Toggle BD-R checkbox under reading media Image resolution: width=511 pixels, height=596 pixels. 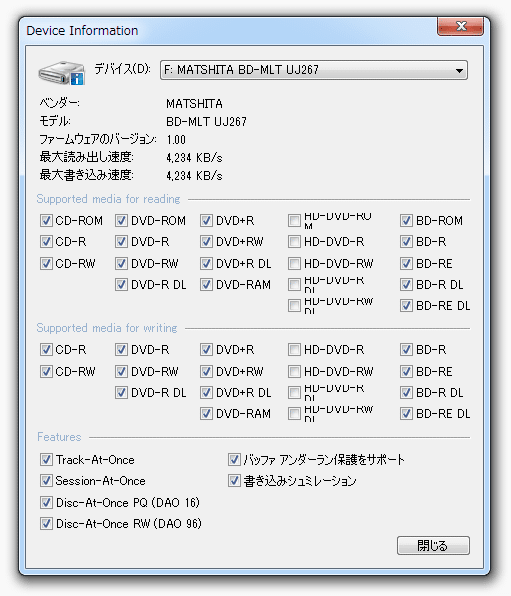(406, 241)
